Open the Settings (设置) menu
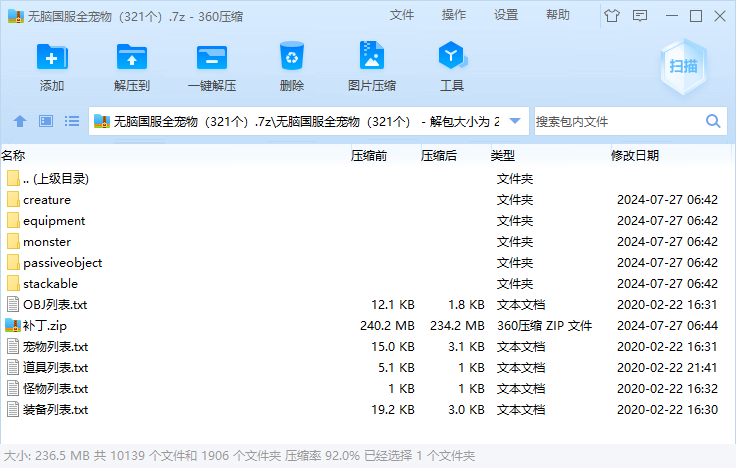The height and width of the screenshot is (468, 736). tap(506, 15)
